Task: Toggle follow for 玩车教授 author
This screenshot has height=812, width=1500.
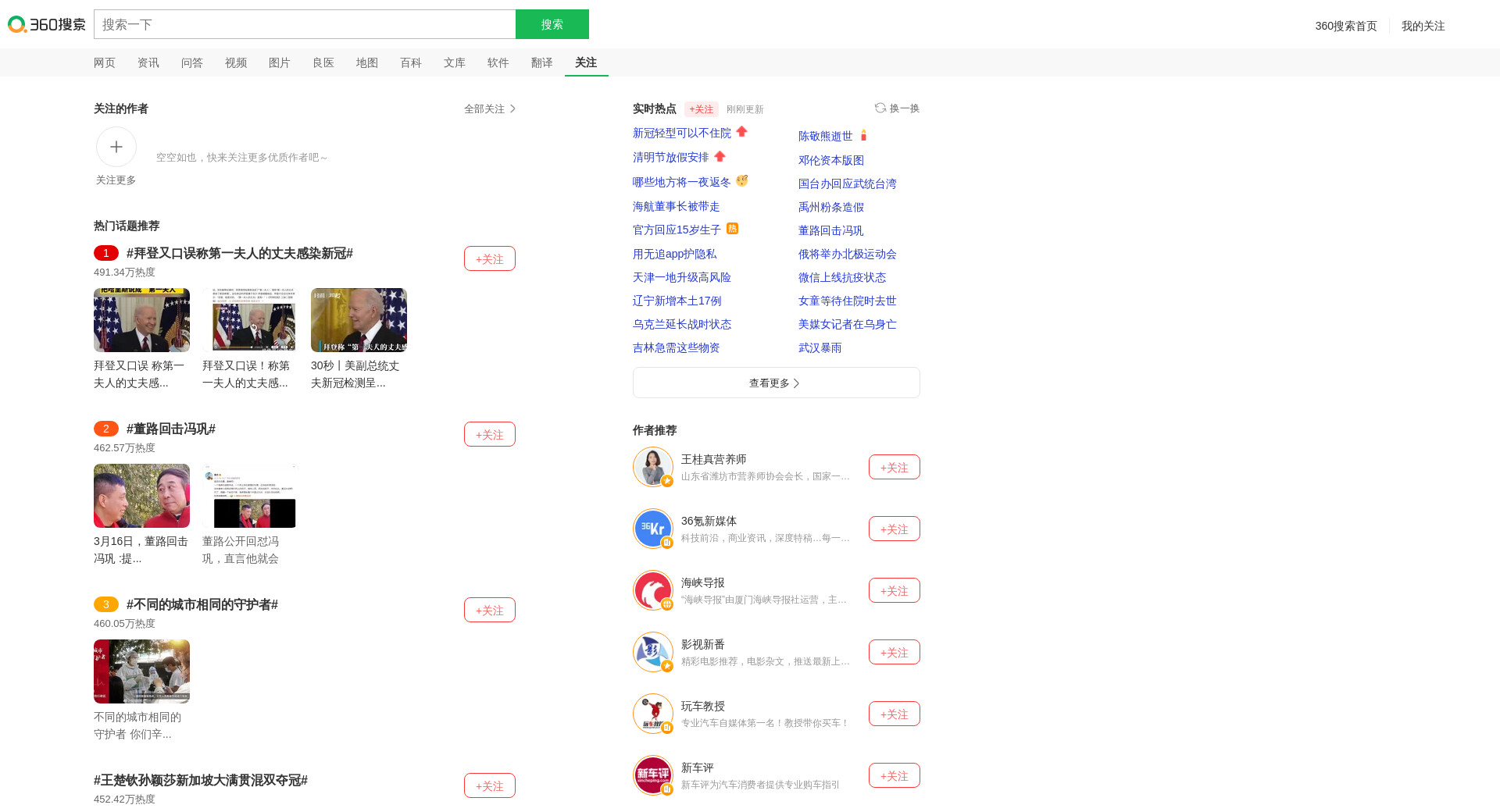Action: click(894, 714)
